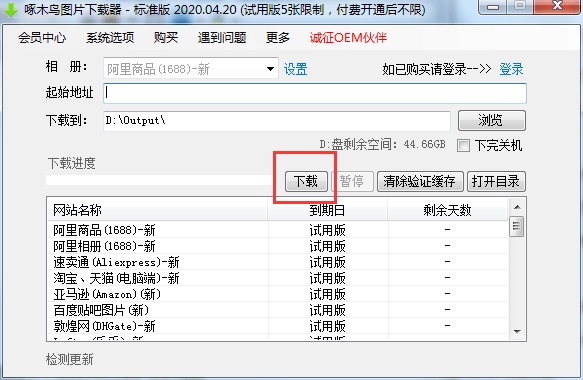Focus the 起始地址 input field
The width and height of the screenshot is (583, 380).
(x=315, y=93)
